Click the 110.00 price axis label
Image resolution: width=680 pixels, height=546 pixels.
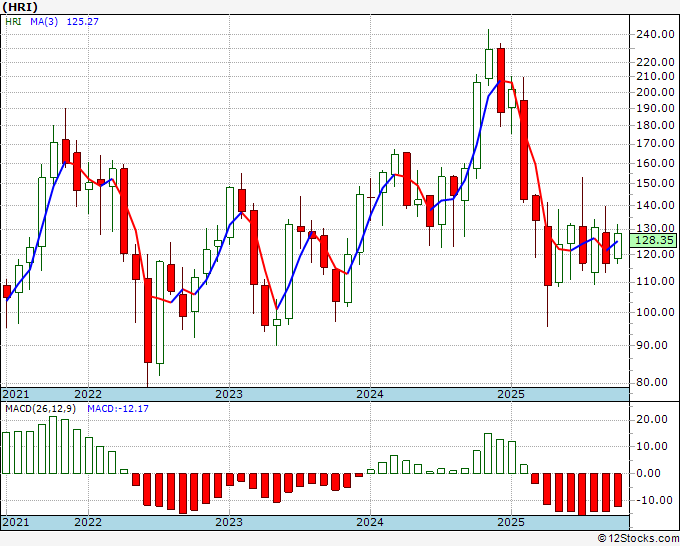point(655,281)
